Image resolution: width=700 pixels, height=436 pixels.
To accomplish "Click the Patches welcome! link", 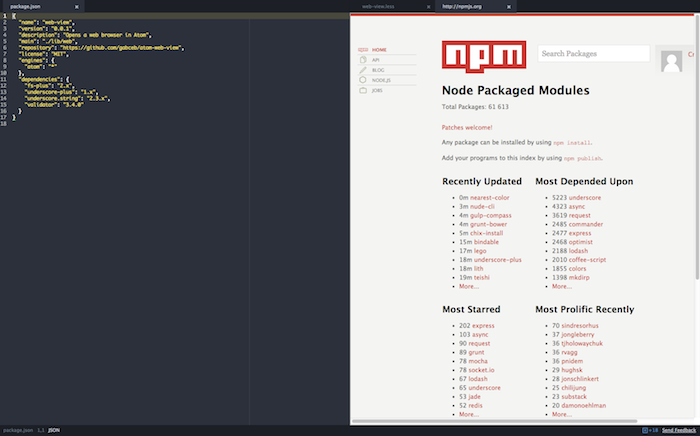I will 467,128.
